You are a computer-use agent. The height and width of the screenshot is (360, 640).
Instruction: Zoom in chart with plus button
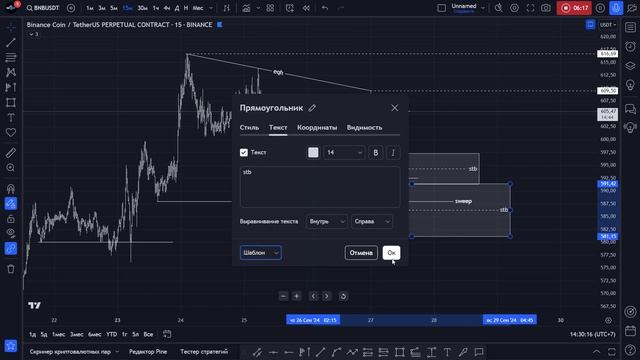pos(297,296)
